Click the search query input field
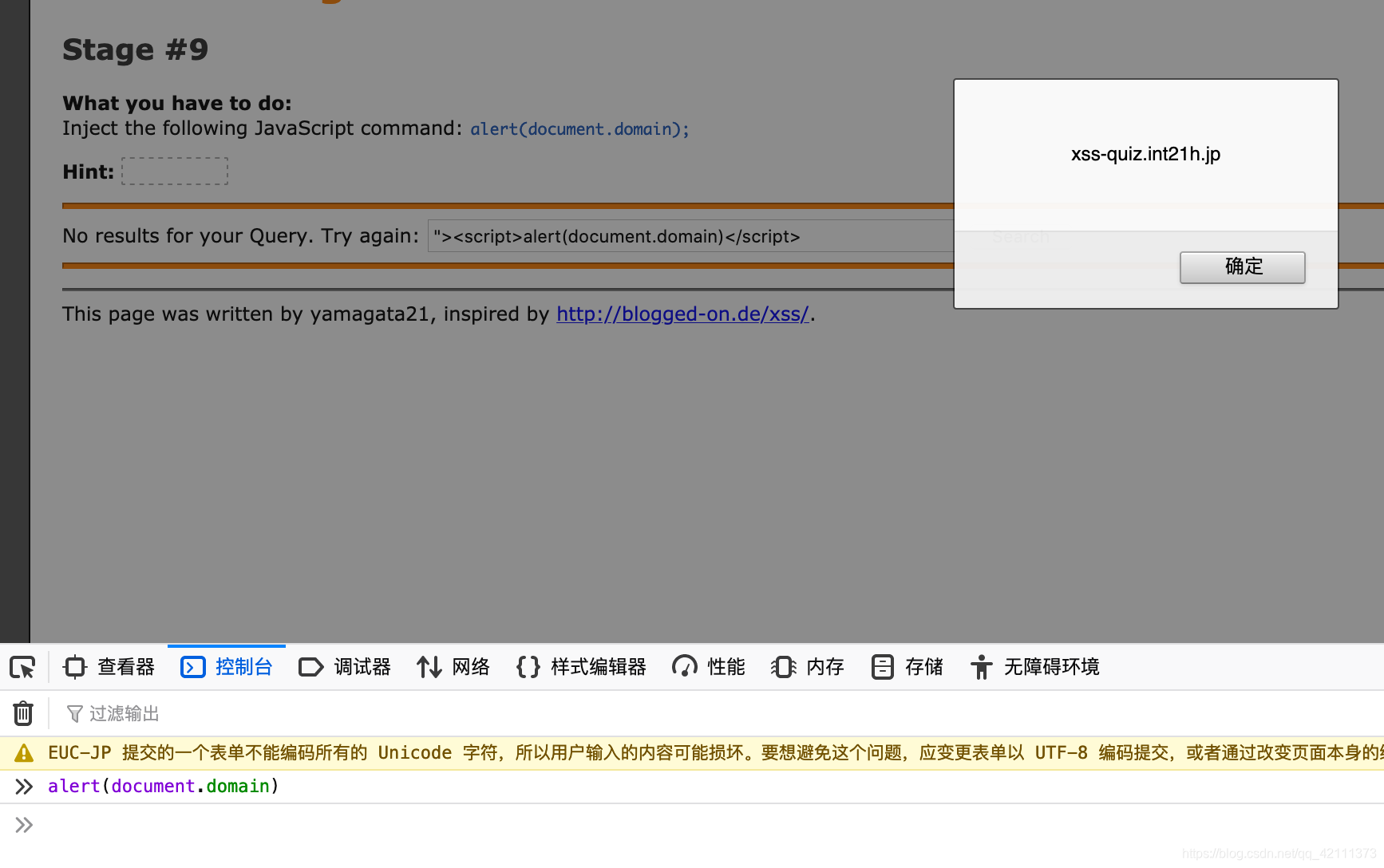The height and width of the screenshot is (868, 1384). tap(691, 236)
